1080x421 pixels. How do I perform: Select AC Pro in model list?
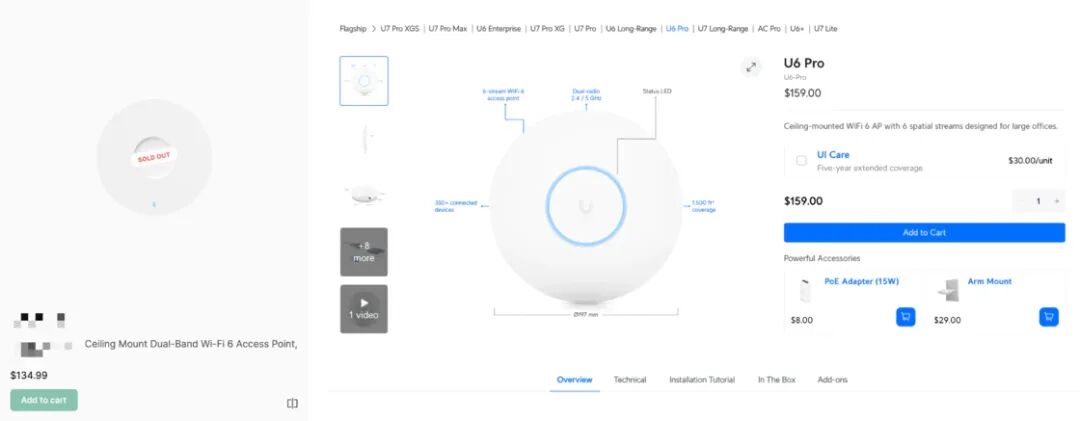click(x=769, y=29)
